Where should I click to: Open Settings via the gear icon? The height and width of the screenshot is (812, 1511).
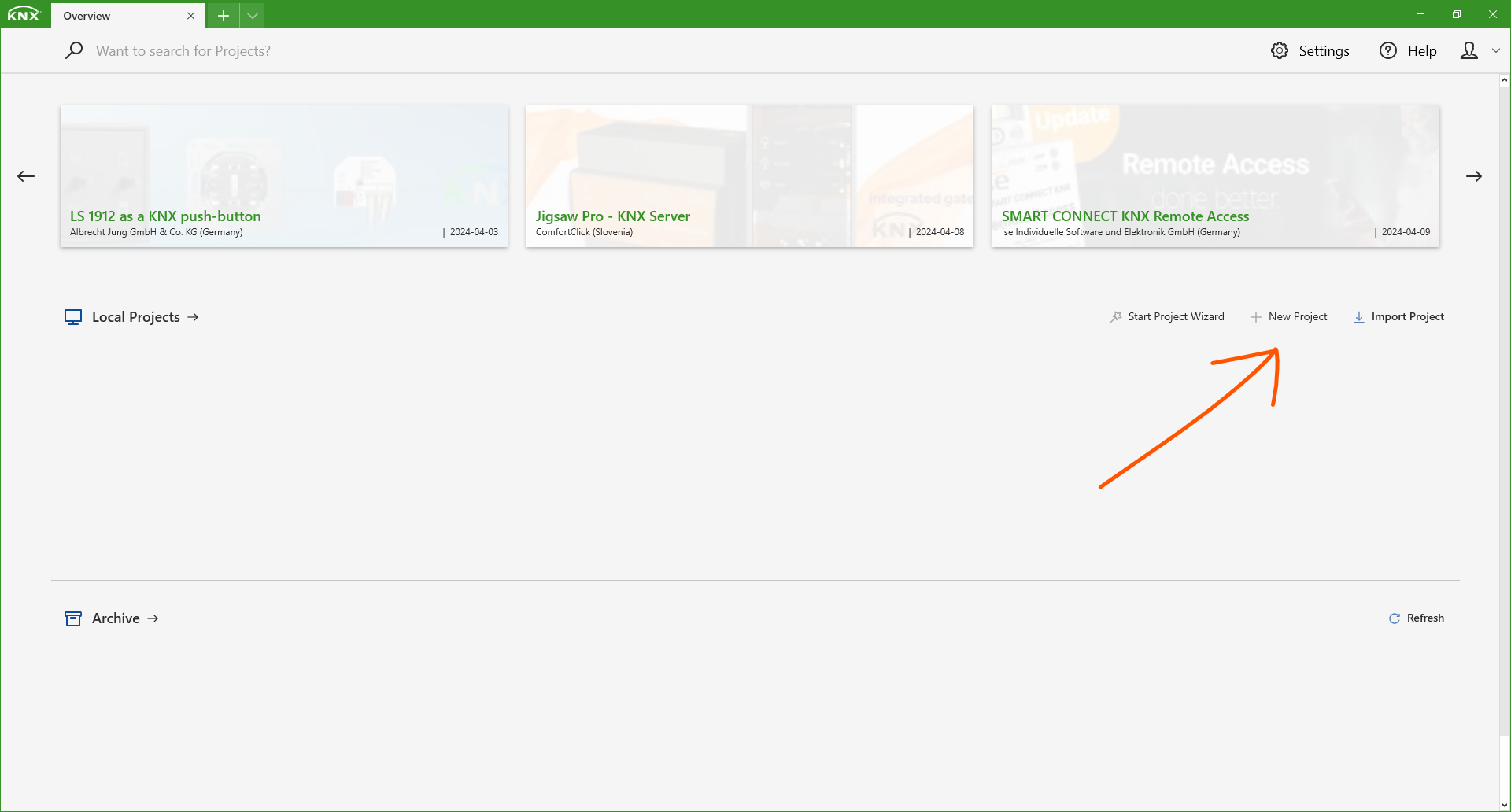(x=1280, y=50)
